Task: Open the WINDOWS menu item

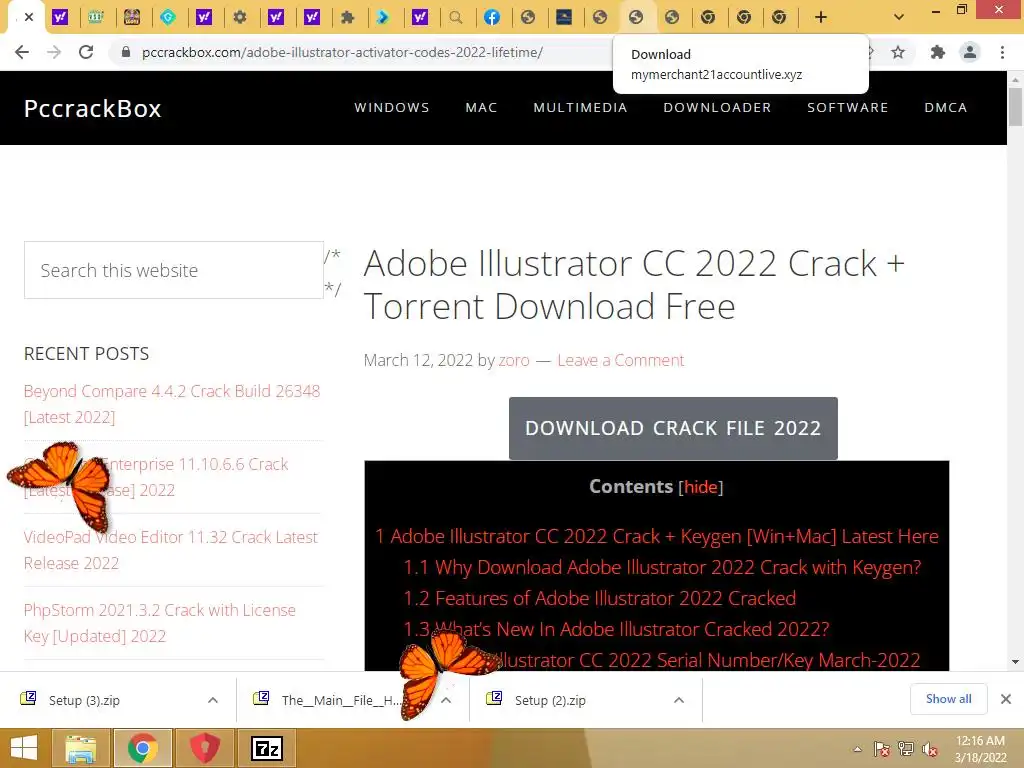Action: pyautogui.click(x=392, y=107)
